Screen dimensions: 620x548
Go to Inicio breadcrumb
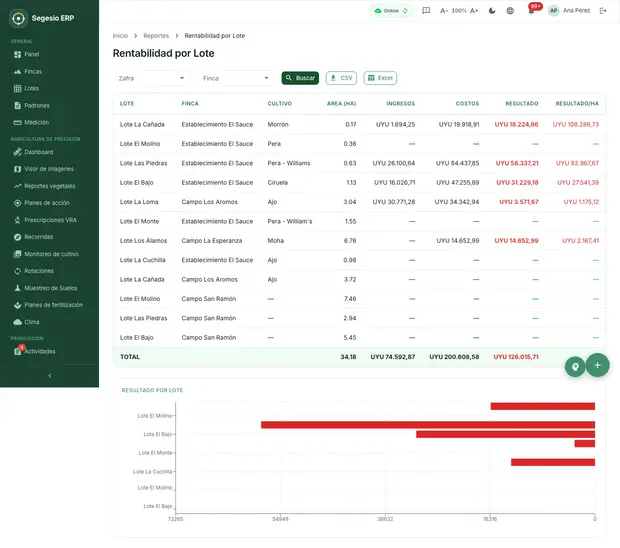tap(120, 36)
